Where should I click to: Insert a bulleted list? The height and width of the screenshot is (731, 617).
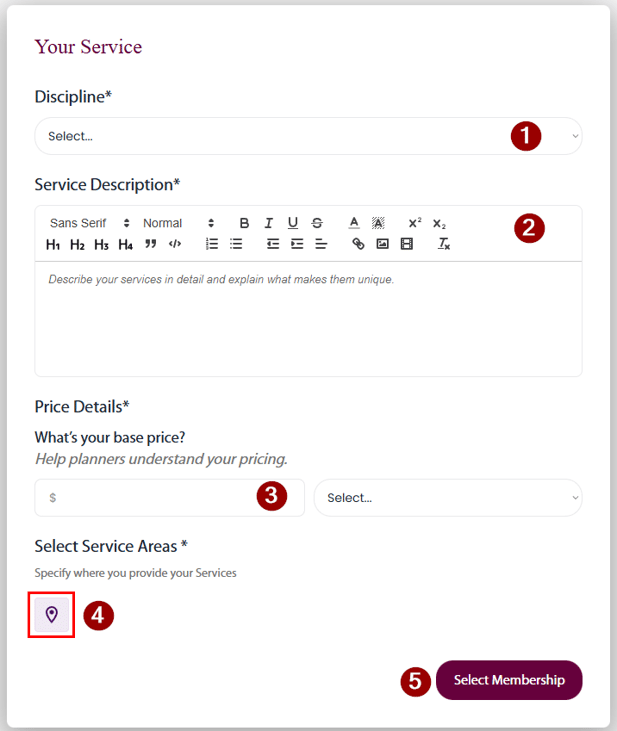[236, 244]
